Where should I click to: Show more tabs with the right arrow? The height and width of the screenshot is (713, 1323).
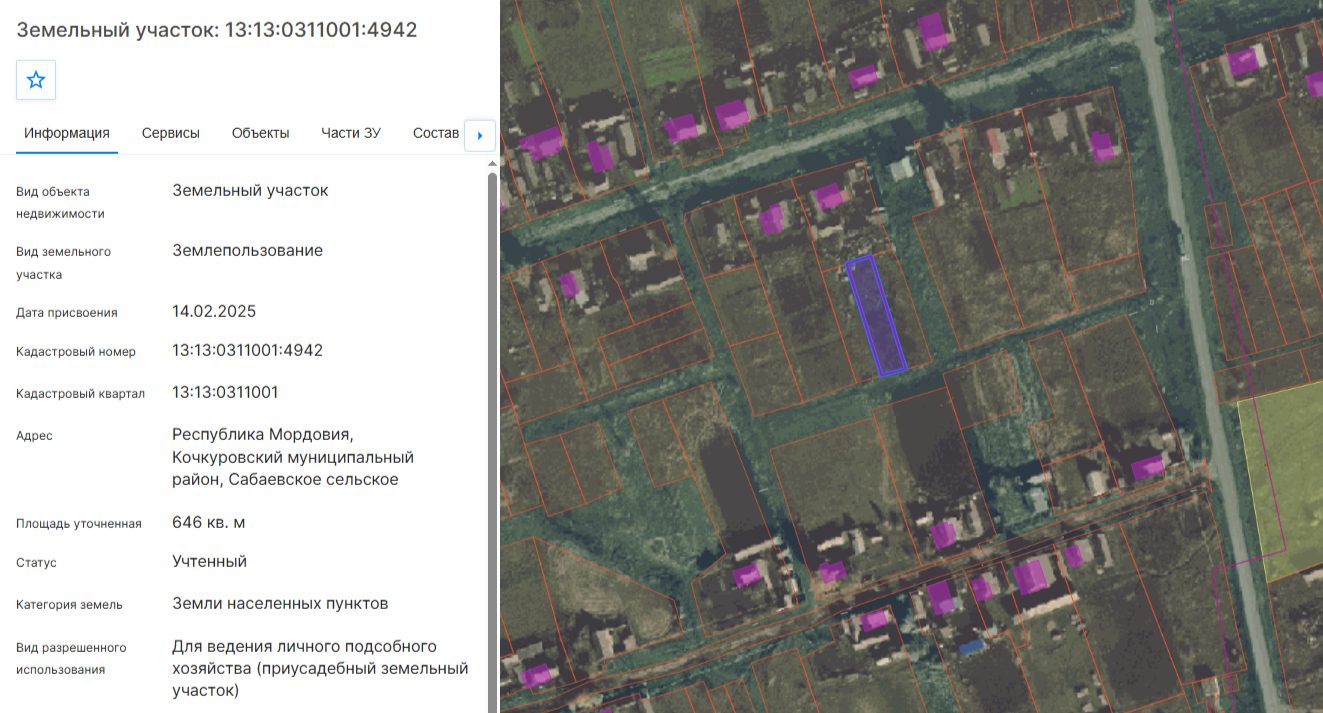tap(480, 135)
